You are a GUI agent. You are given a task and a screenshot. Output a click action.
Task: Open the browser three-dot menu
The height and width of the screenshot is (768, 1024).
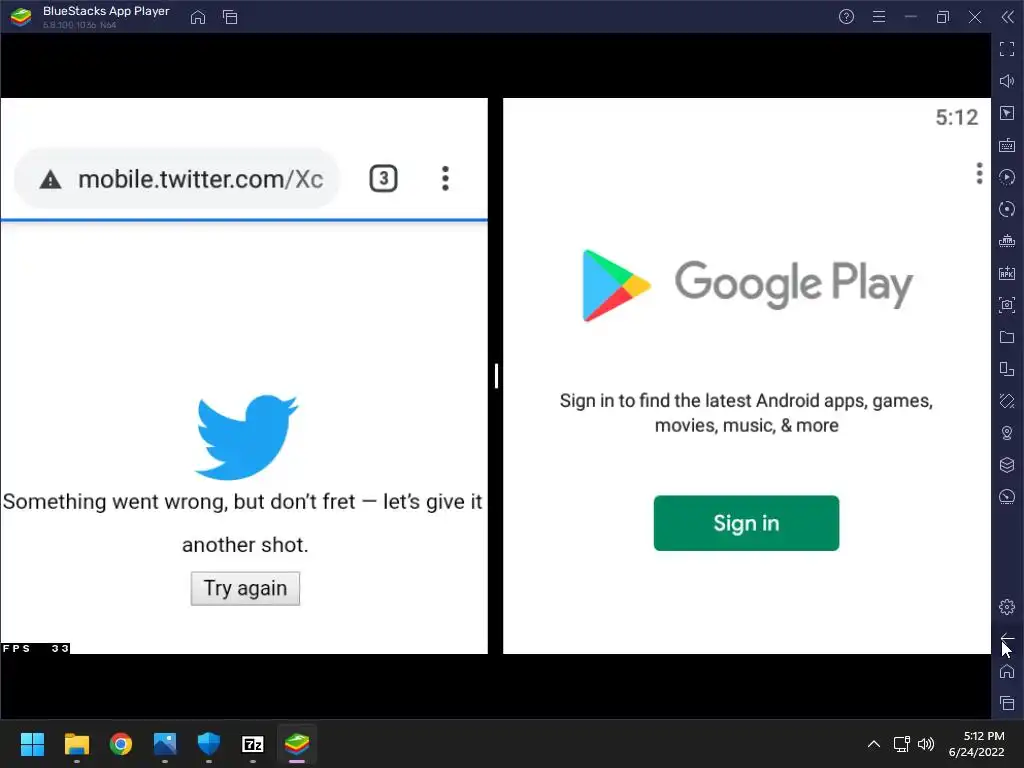[x=445, y=178]
